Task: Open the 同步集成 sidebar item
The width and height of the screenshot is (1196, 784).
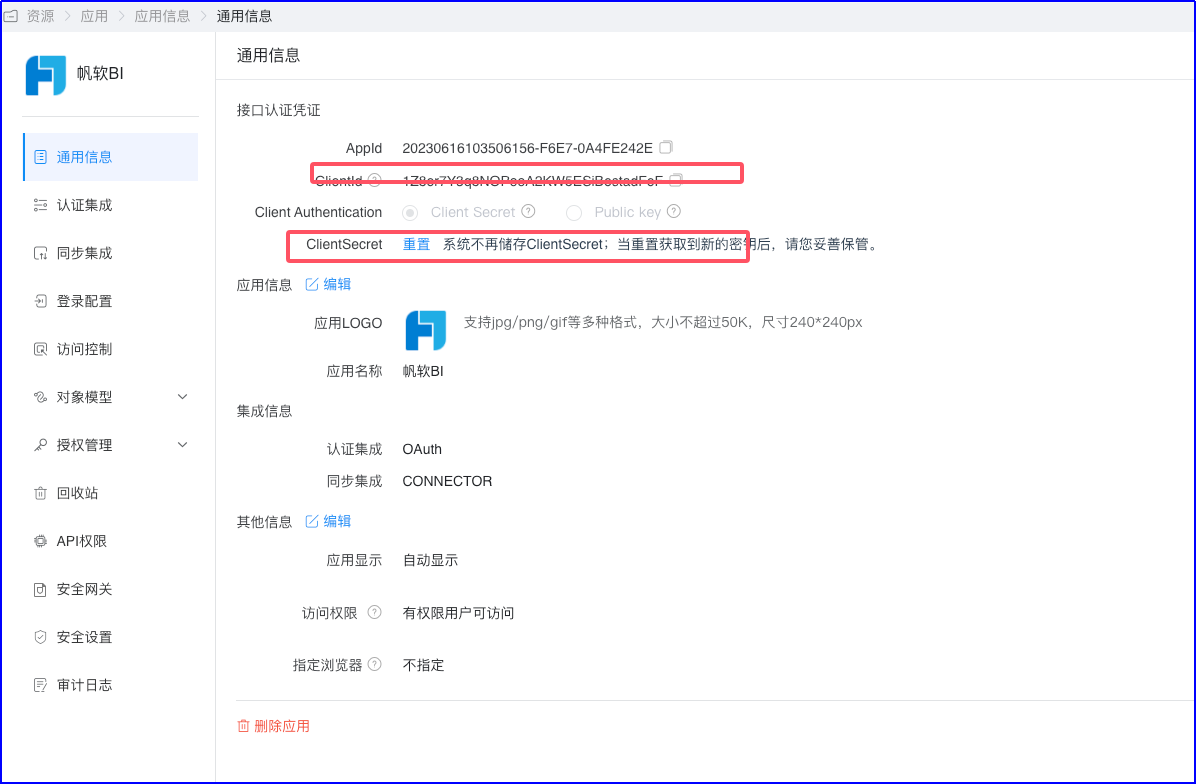Action: [x=111, y=253]
